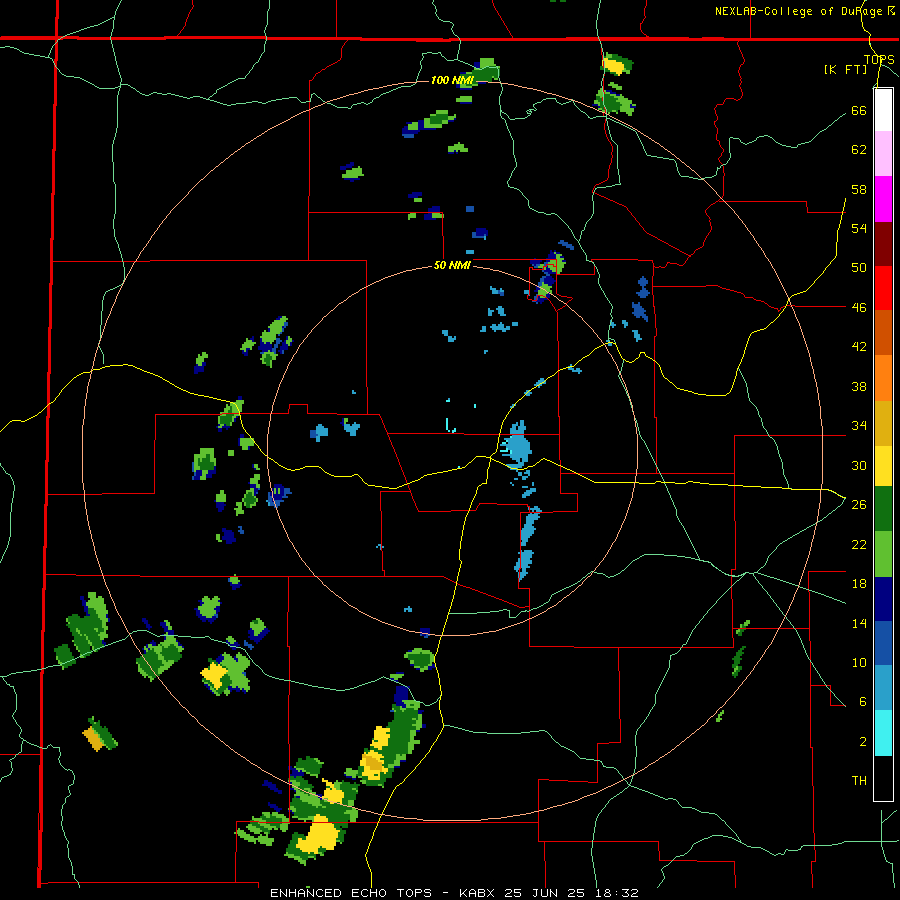Click the medium blue legend swatch
Viewport: 900px width, 900px height.
pos(883,643)
